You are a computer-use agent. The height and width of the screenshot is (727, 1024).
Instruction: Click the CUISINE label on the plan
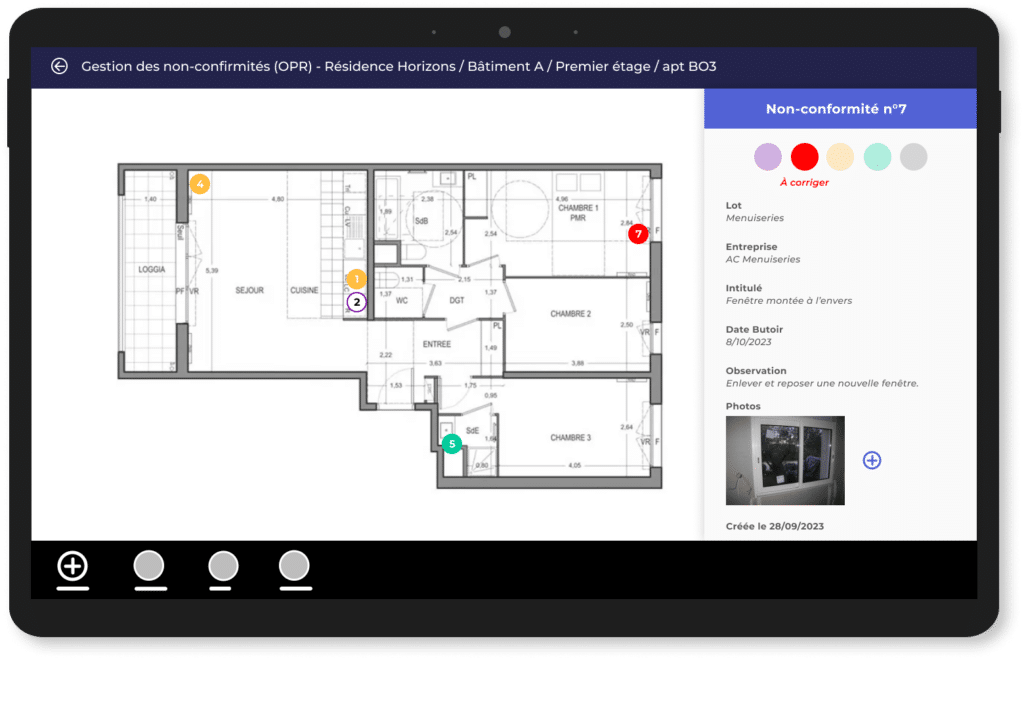[x=304, y=290]
